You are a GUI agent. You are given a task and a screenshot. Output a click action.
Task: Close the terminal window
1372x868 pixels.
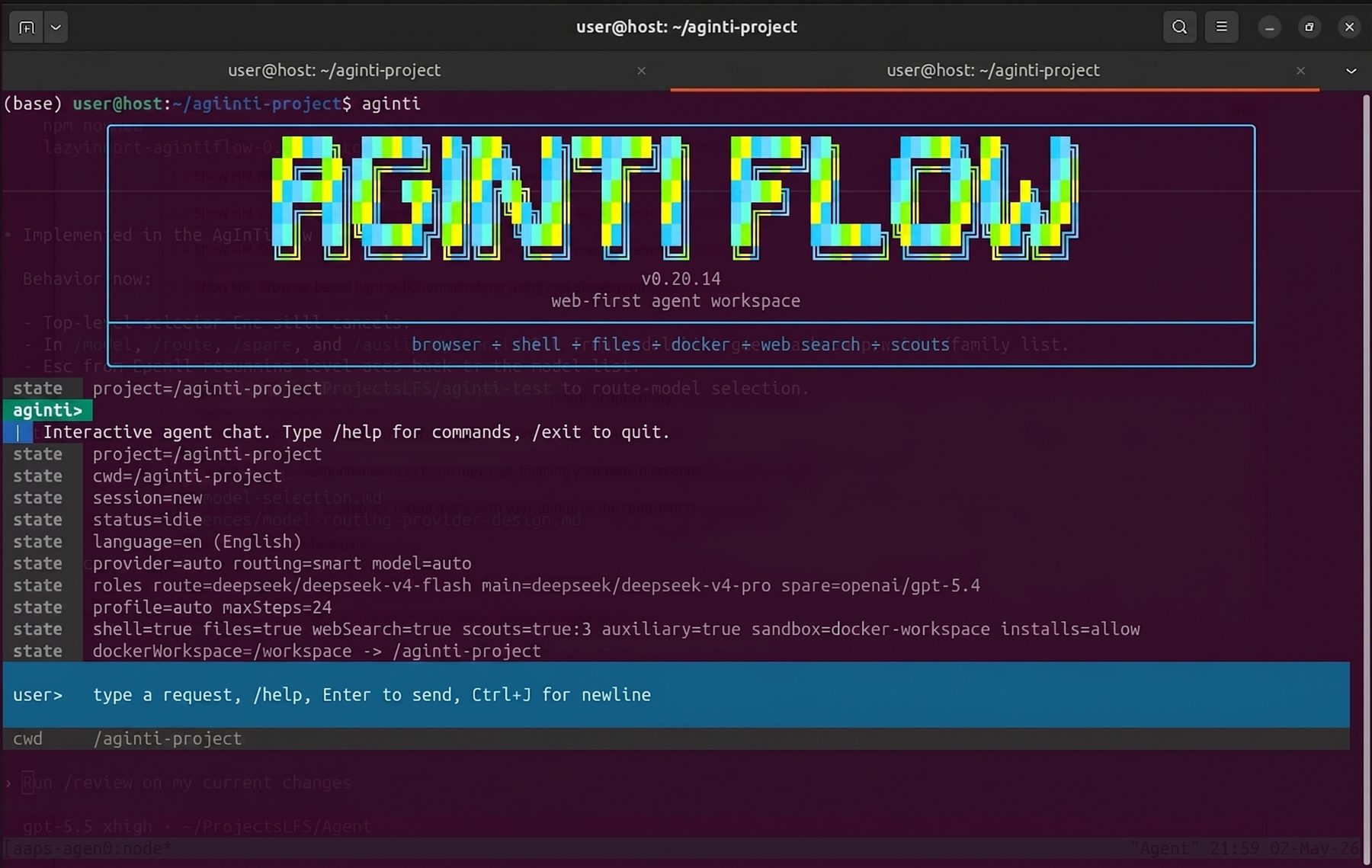point(1349,27)
